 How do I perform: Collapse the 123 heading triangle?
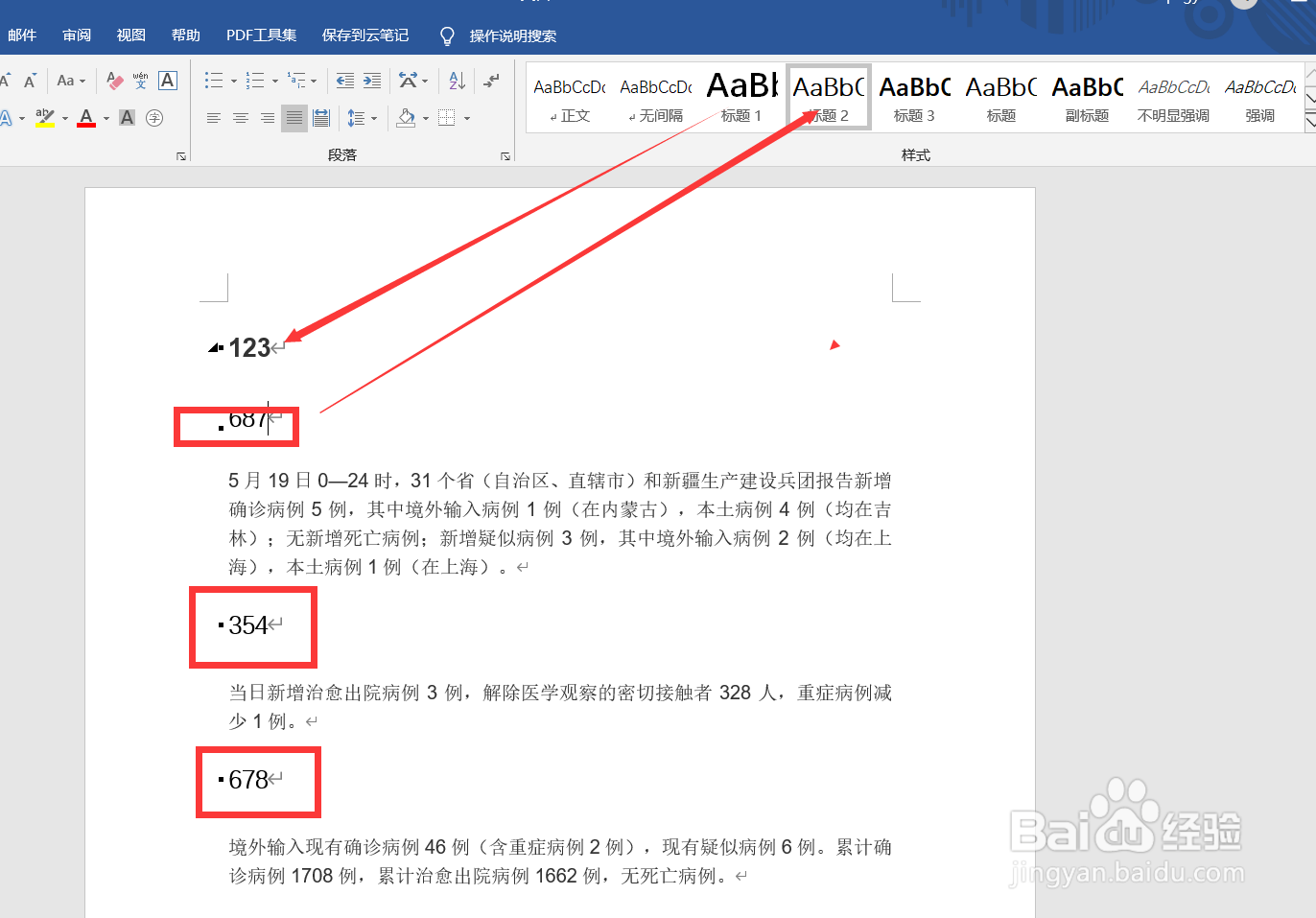click(x=215, y=347)
